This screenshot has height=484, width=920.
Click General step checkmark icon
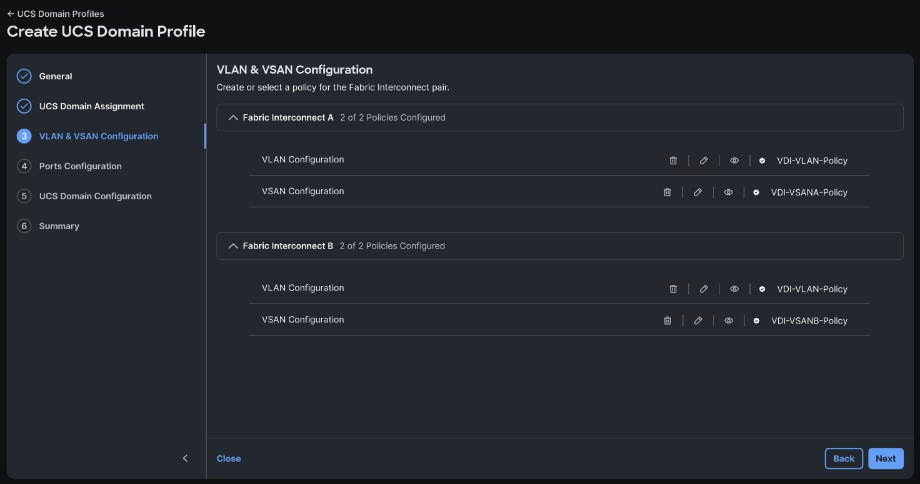[x=24, y=76]
